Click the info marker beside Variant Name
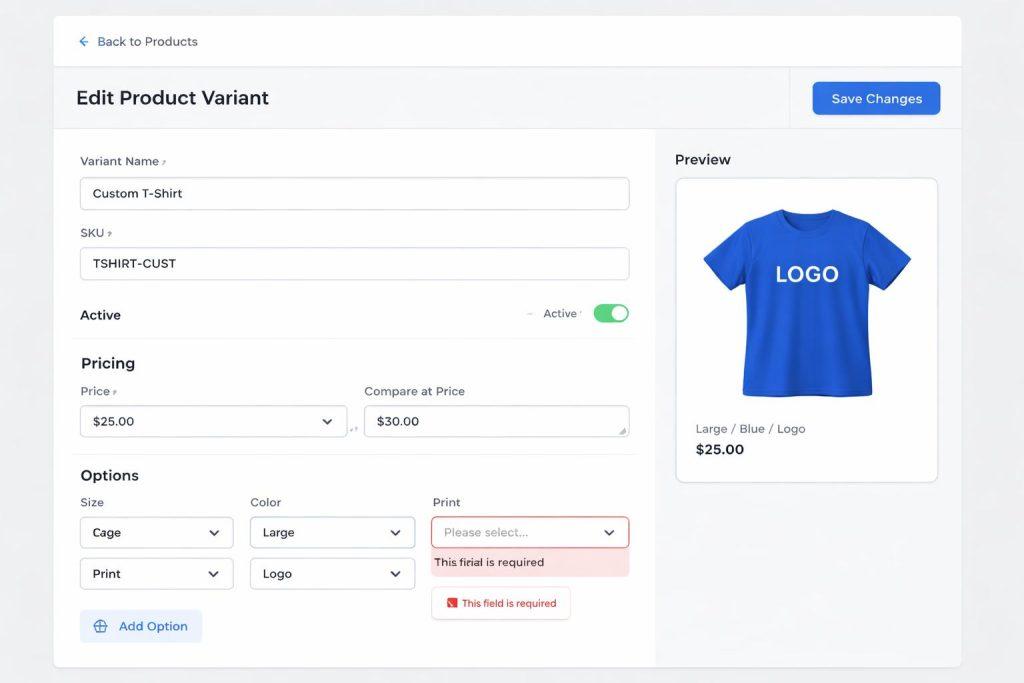This screenshot has height=683, width=1024. coord(165,162)
